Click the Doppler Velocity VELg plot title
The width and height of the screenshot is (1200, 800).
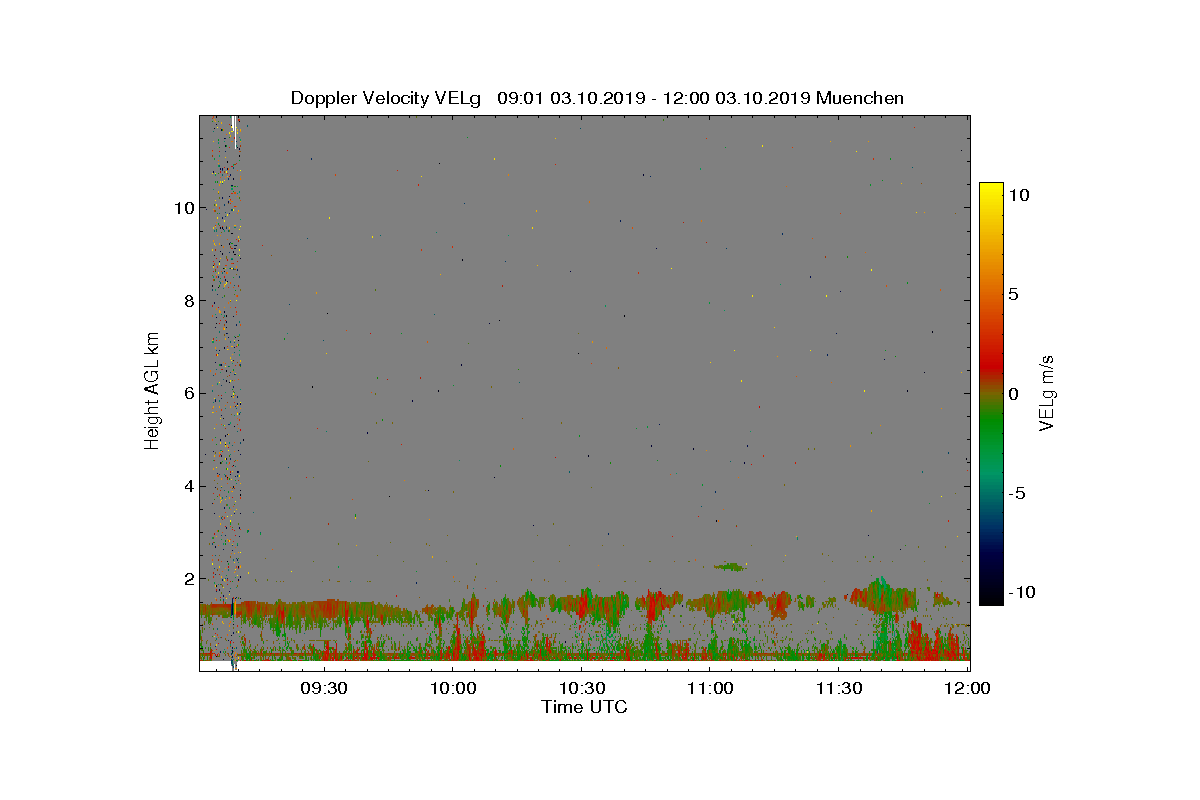coord(597,98)
